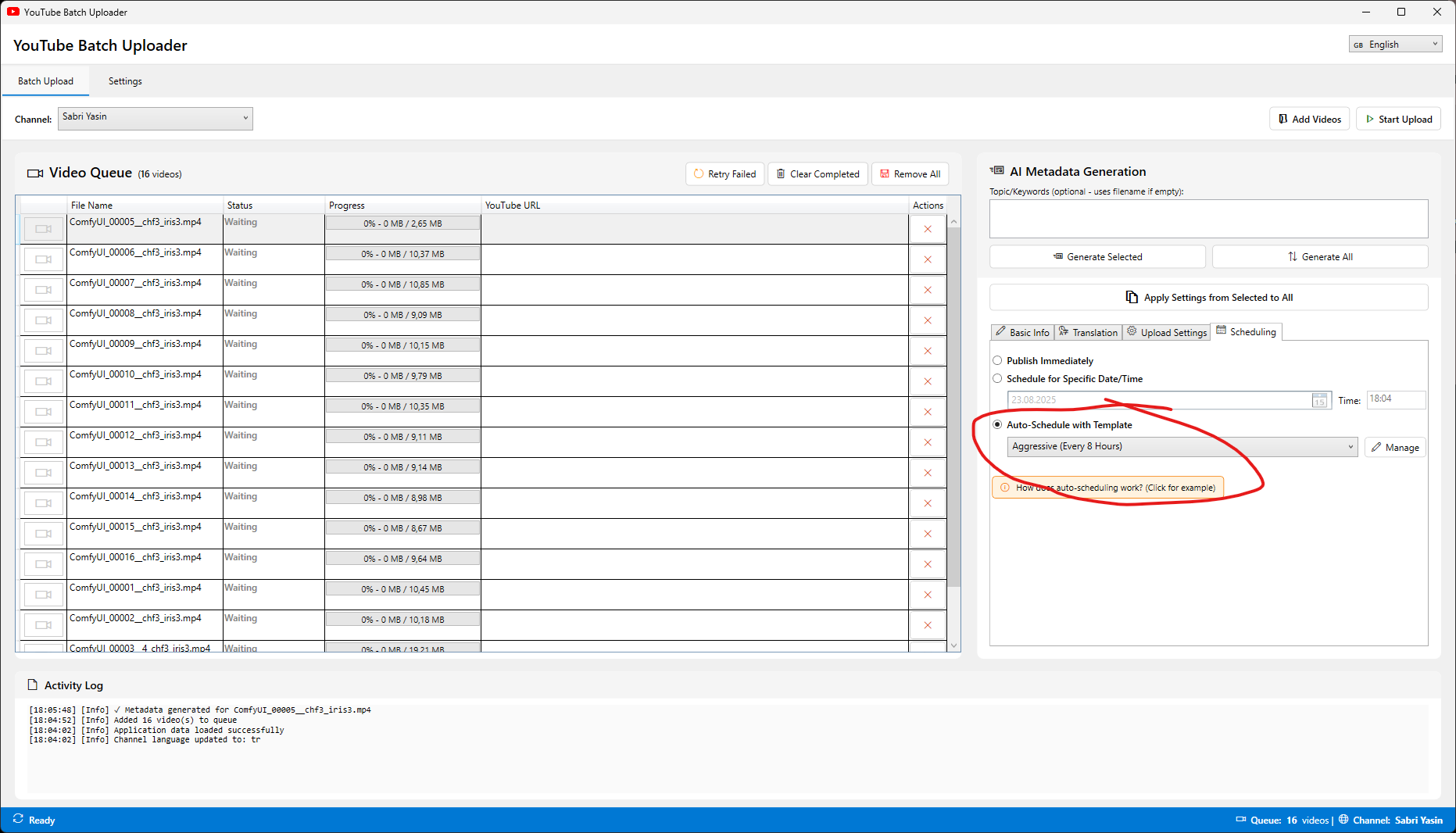The width and height of the screenshot is (1456, 833).
Task: Click Generate All metadata button
Action: 1319,256
